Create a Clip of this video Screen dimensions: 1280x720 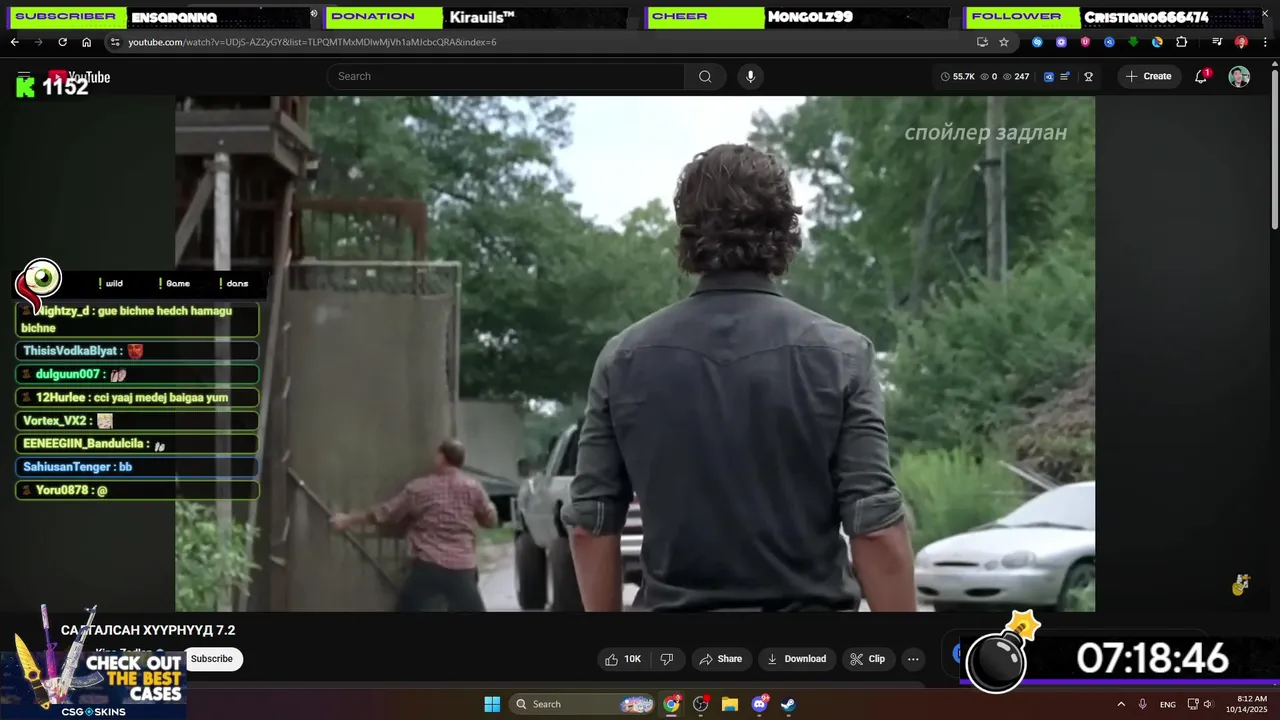click(x=867, y=659)
